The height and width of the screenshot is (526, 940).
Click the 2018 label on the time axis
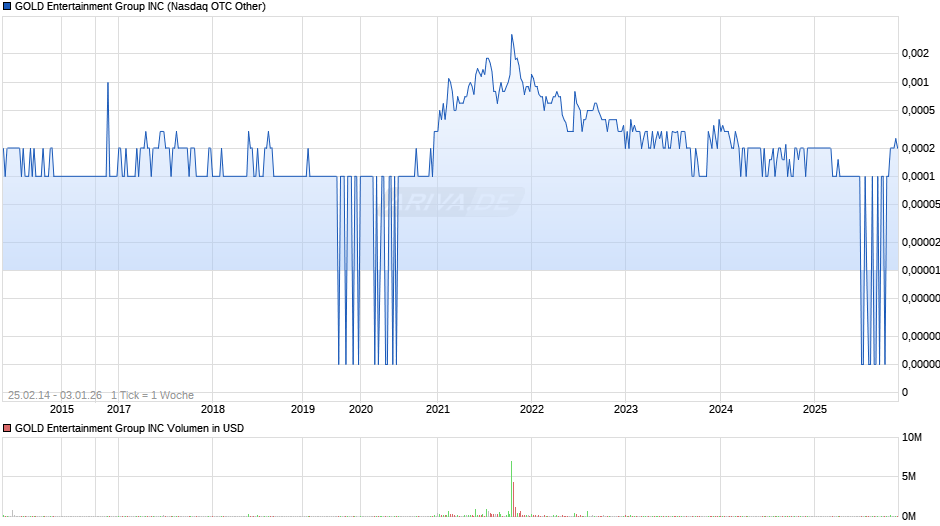click(x=213, y=409)
